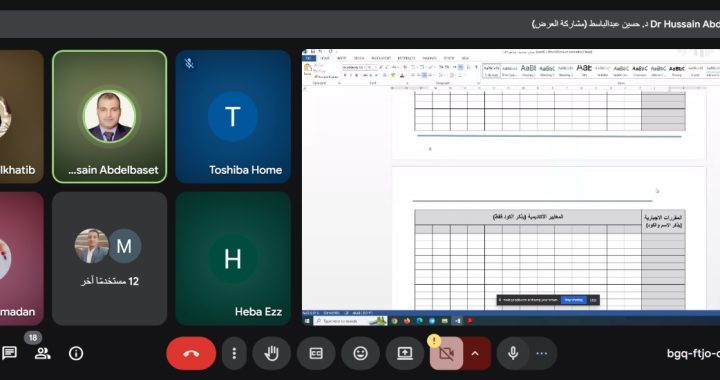
Task: Turn on closed captions
Action: click(316, 353)
